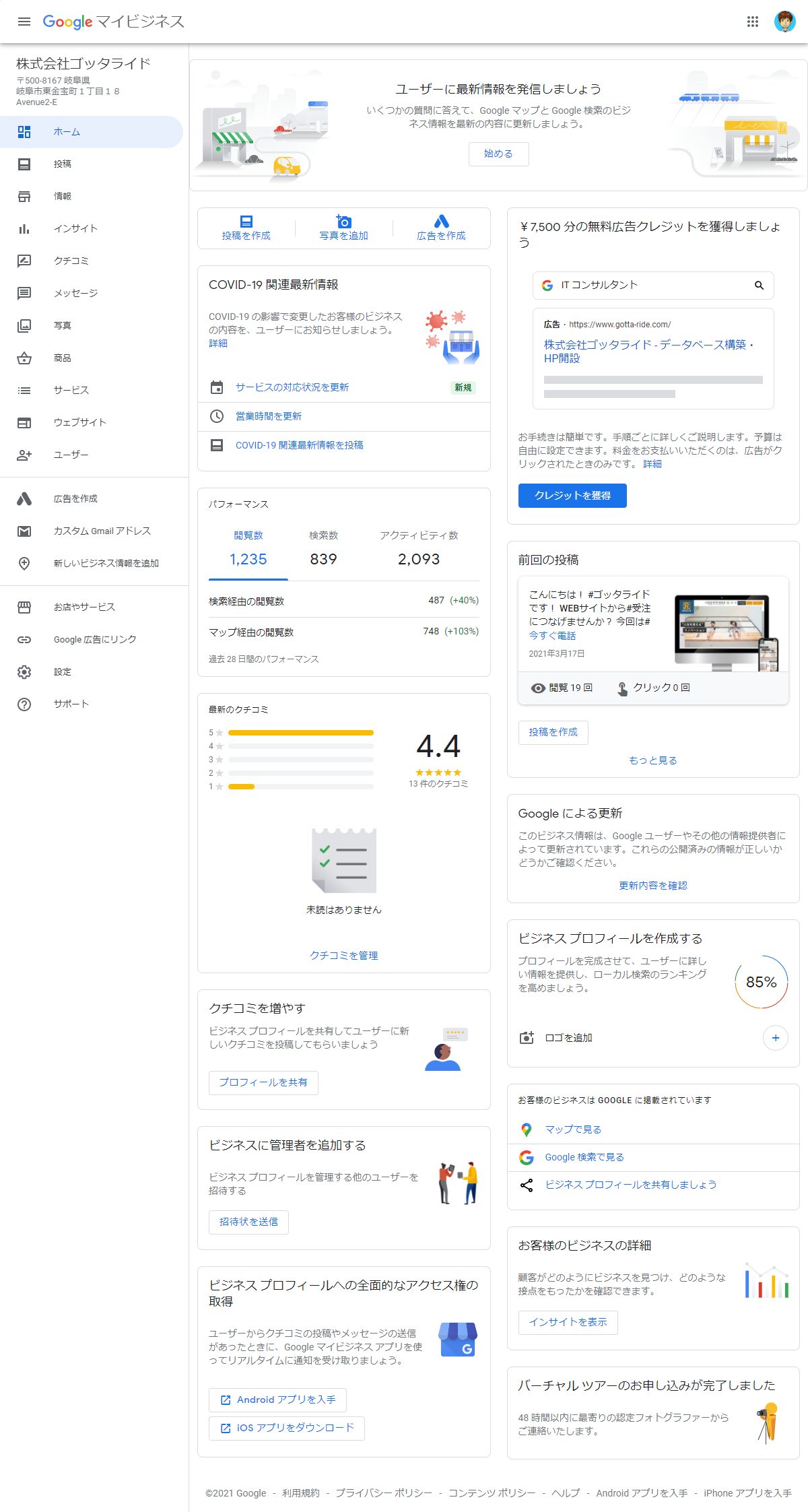
Task: Click the Android アプリを入手 button in card
Action: pos(277,1400)
